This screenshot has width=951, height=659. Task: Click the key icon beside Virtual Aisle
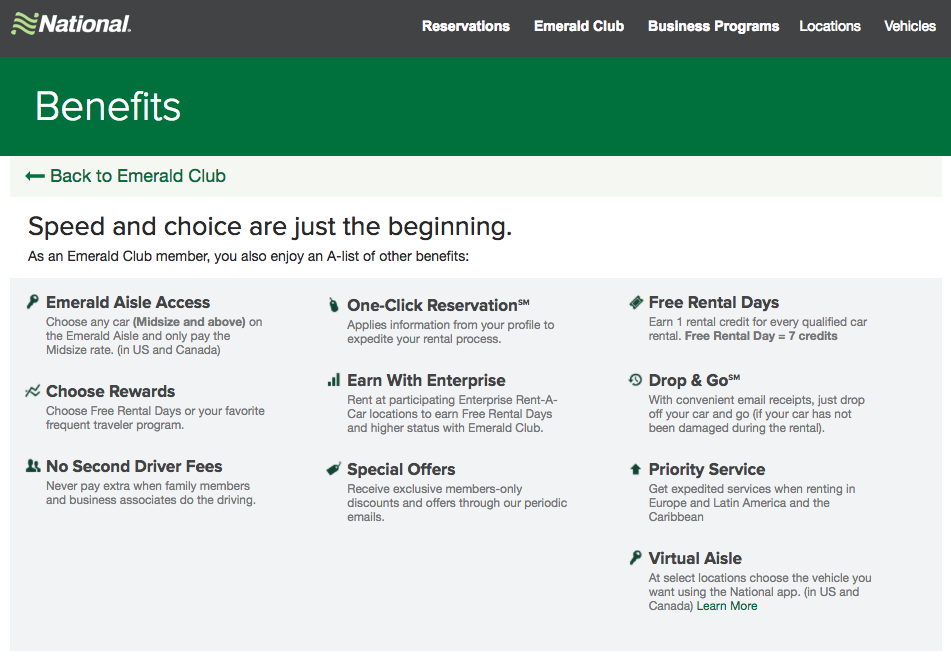click(635, 558)
